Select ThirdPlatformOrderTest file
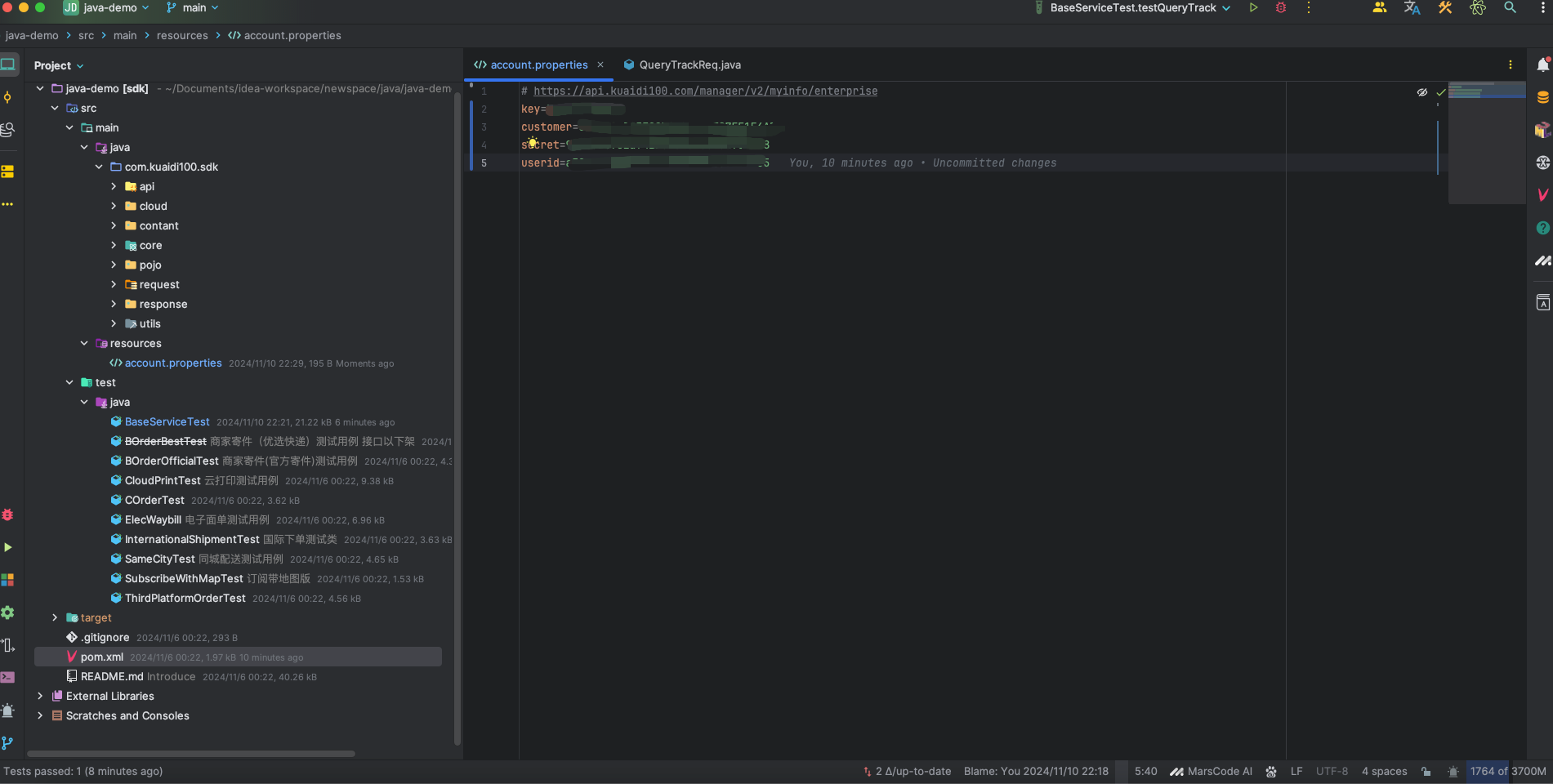Viewport: 1553px width, 784px height. pyautogui.click(x=185, y=598)
